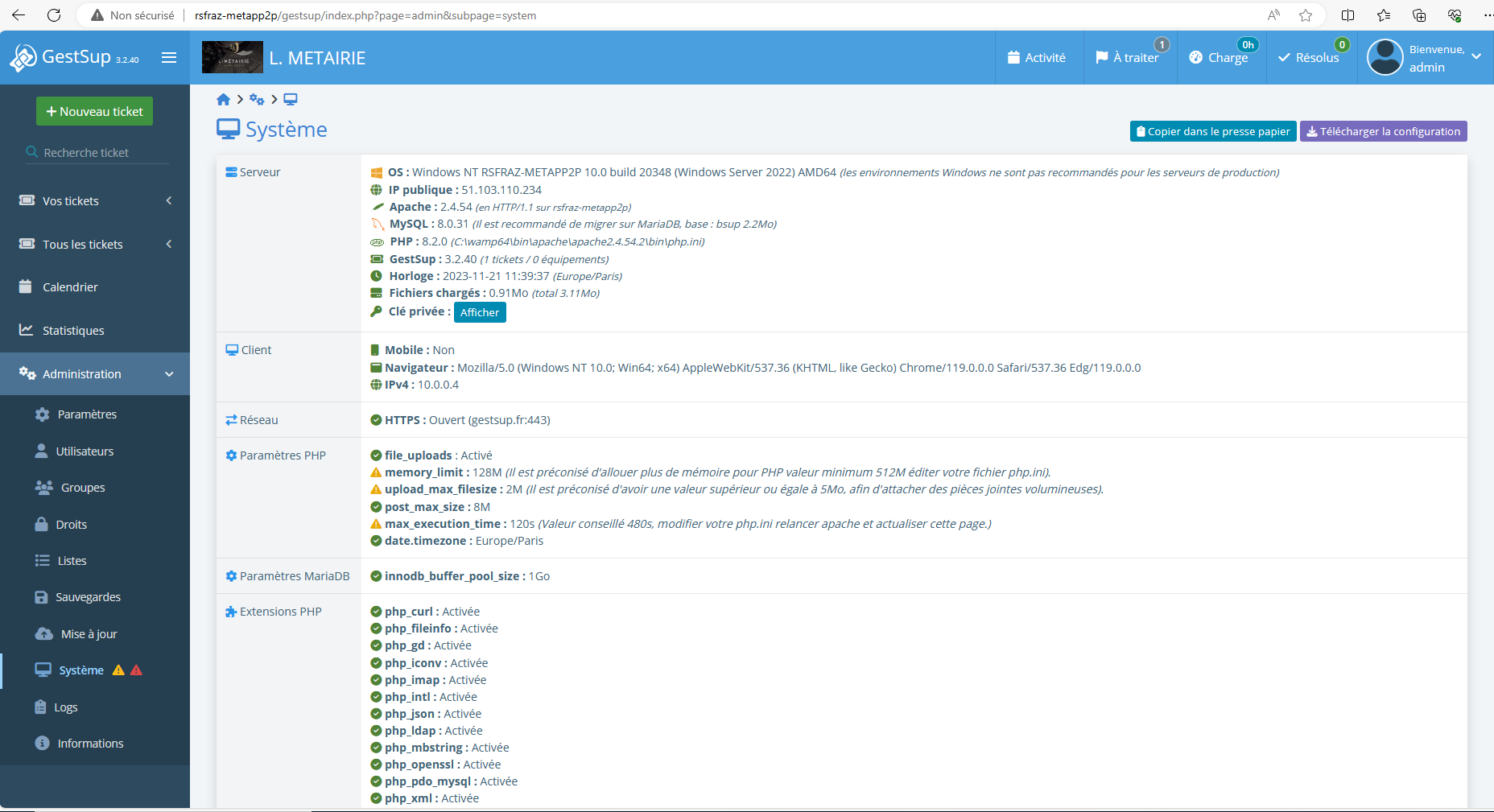1494x812 pixels.
Task: Copy configuration to clipboard button
Action: coord(1213,131)
